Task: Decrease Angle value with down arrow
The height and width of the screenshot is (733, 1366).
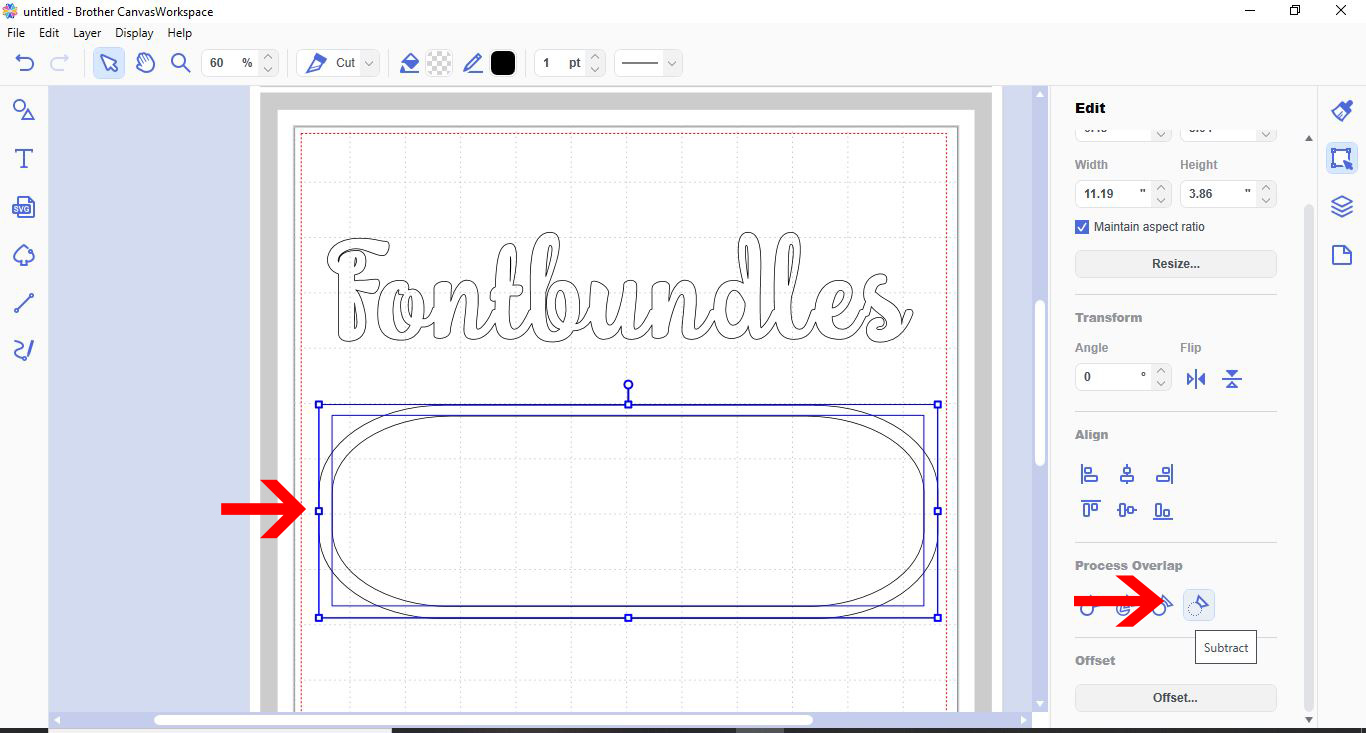Action: tap(1161, 384)
